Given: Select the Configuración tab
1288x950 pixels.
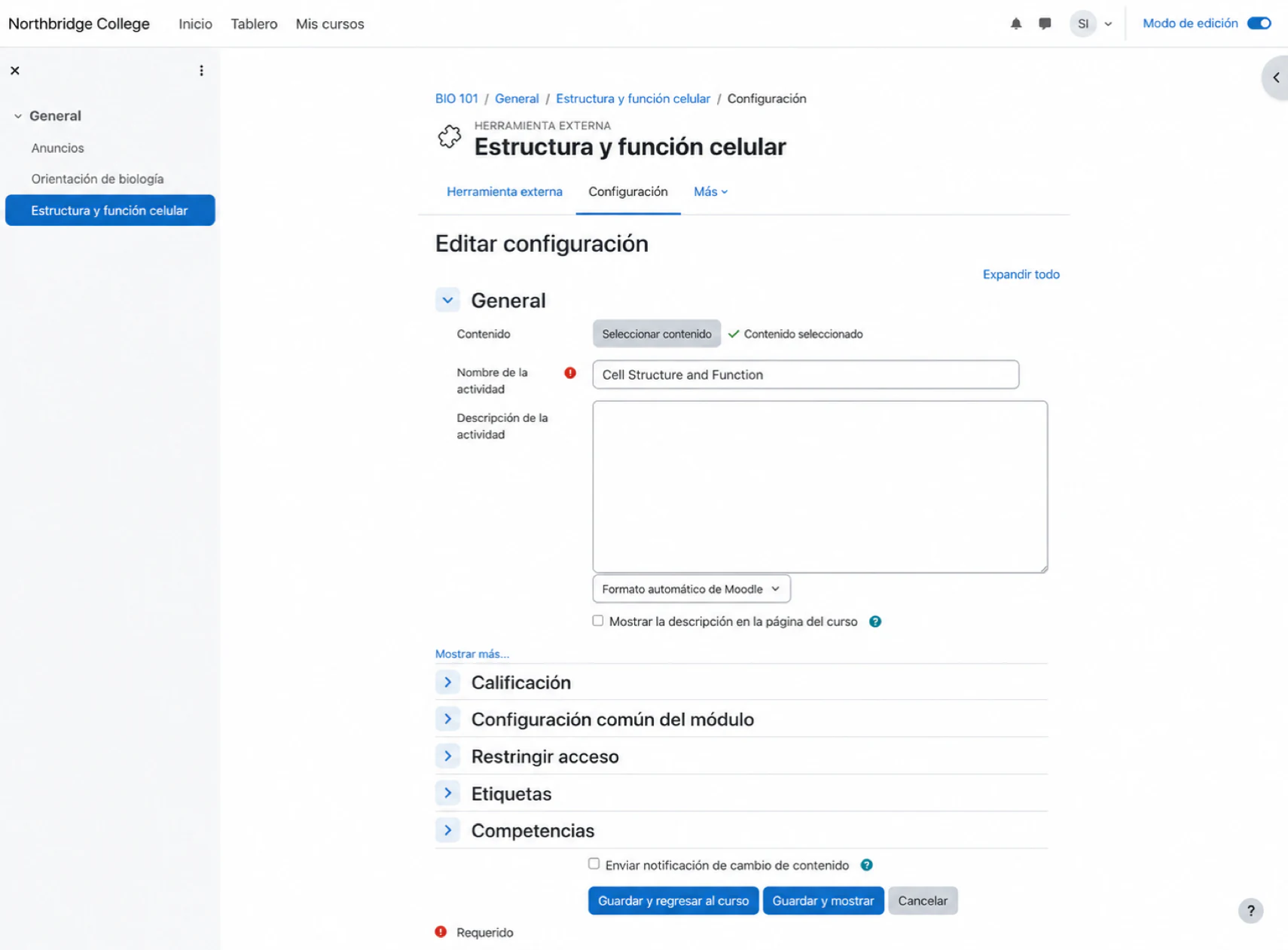Looking at the screenshot, I should 627,192.
